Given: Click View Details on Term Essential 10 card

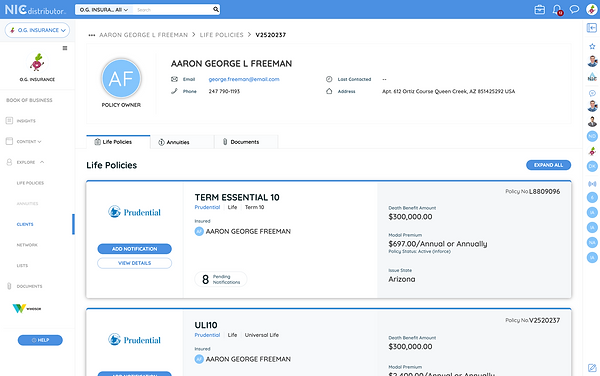Looking at the screenshot, I should [x=134, y=263].
